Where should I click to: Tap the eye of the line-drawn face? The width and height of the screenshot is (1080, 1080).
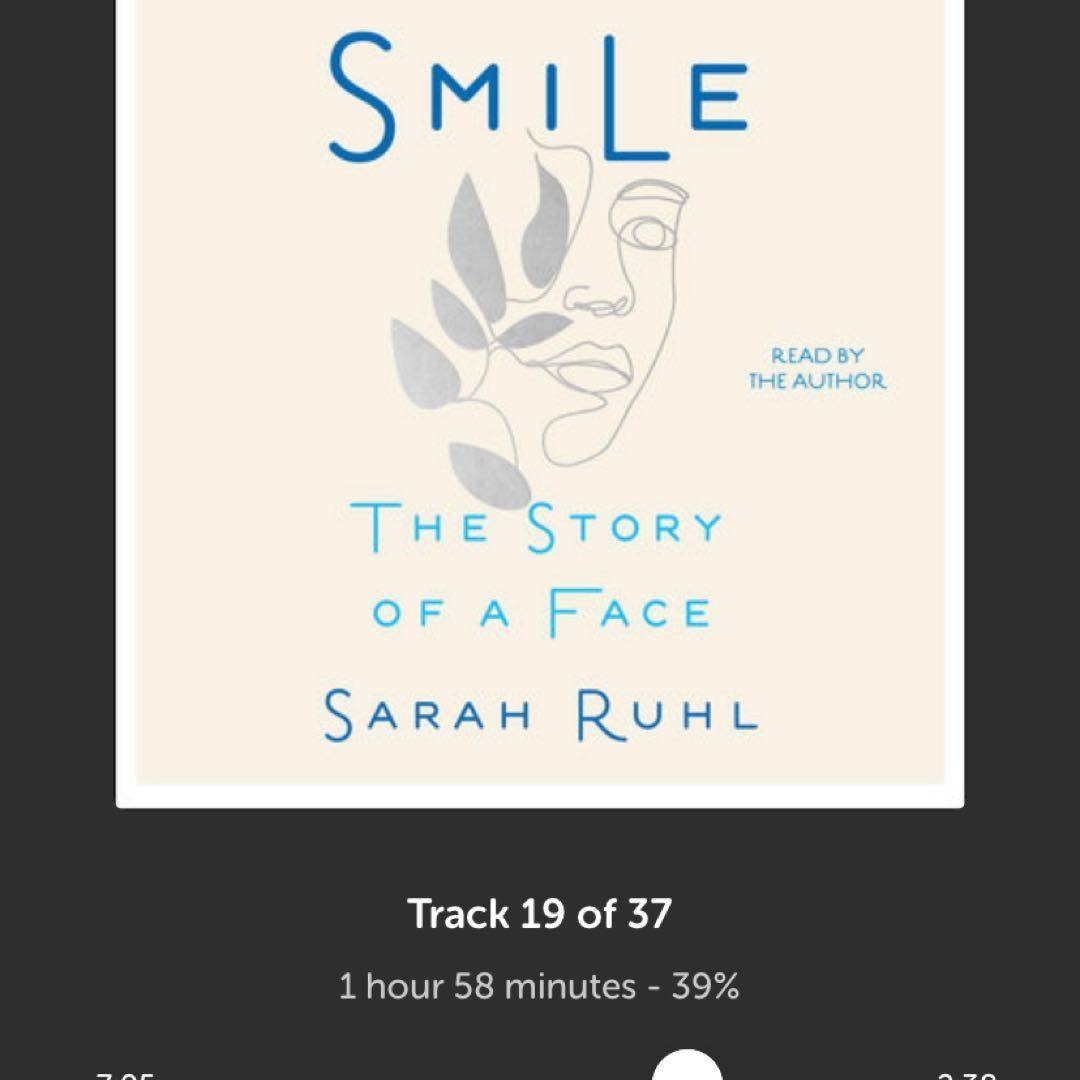(648, 232)
